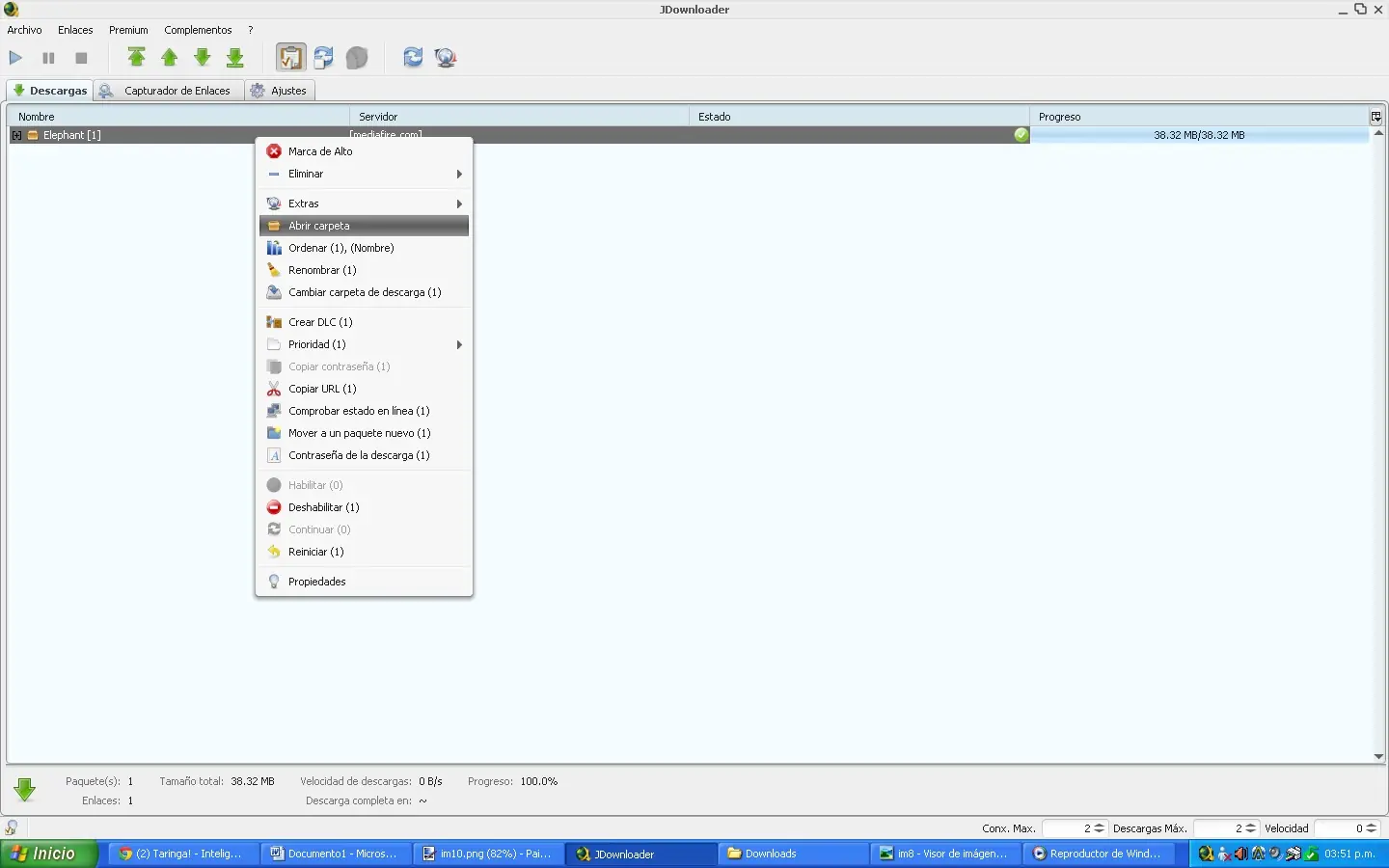
Task: Select the Elephant [1] package name
Action: (x=71, y=135)
